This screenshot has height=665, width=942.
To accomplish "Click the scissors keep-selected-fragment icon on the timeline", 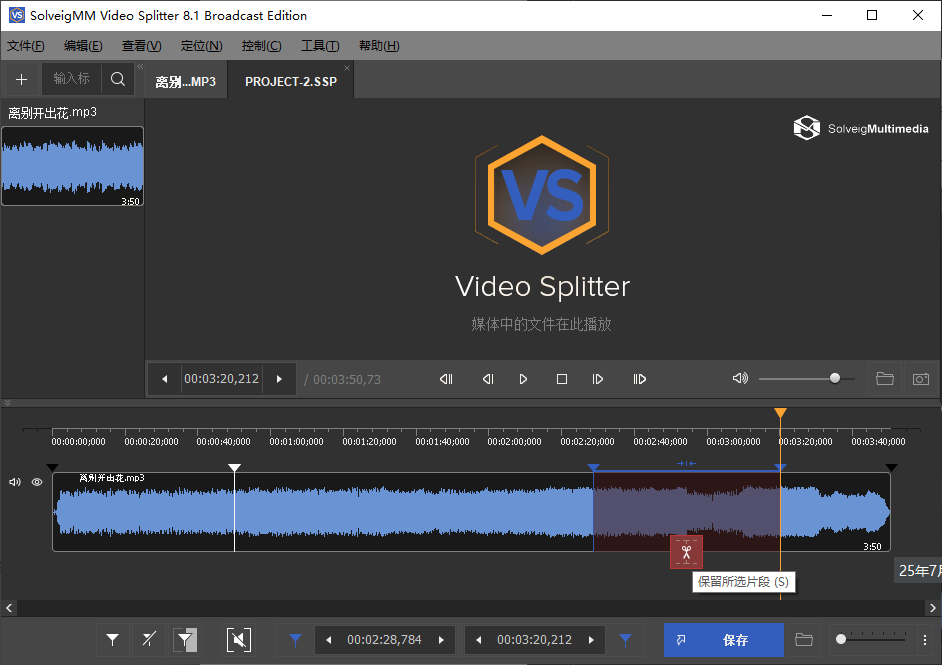I will point(686,552).
